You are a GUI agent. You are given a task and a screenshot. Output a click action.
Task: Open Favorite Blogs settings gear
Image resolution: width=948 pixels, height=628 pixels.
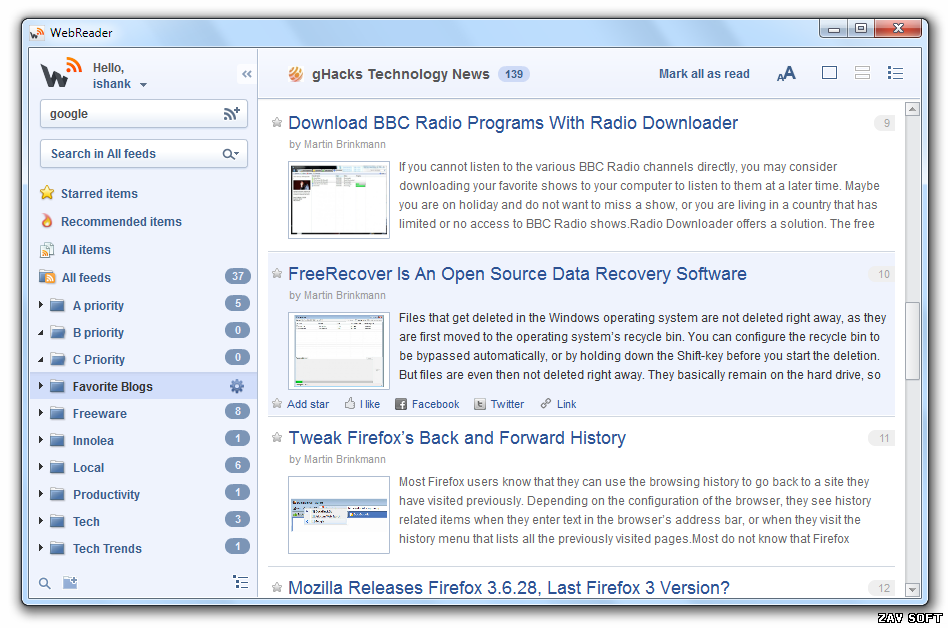tap(237, 386)
